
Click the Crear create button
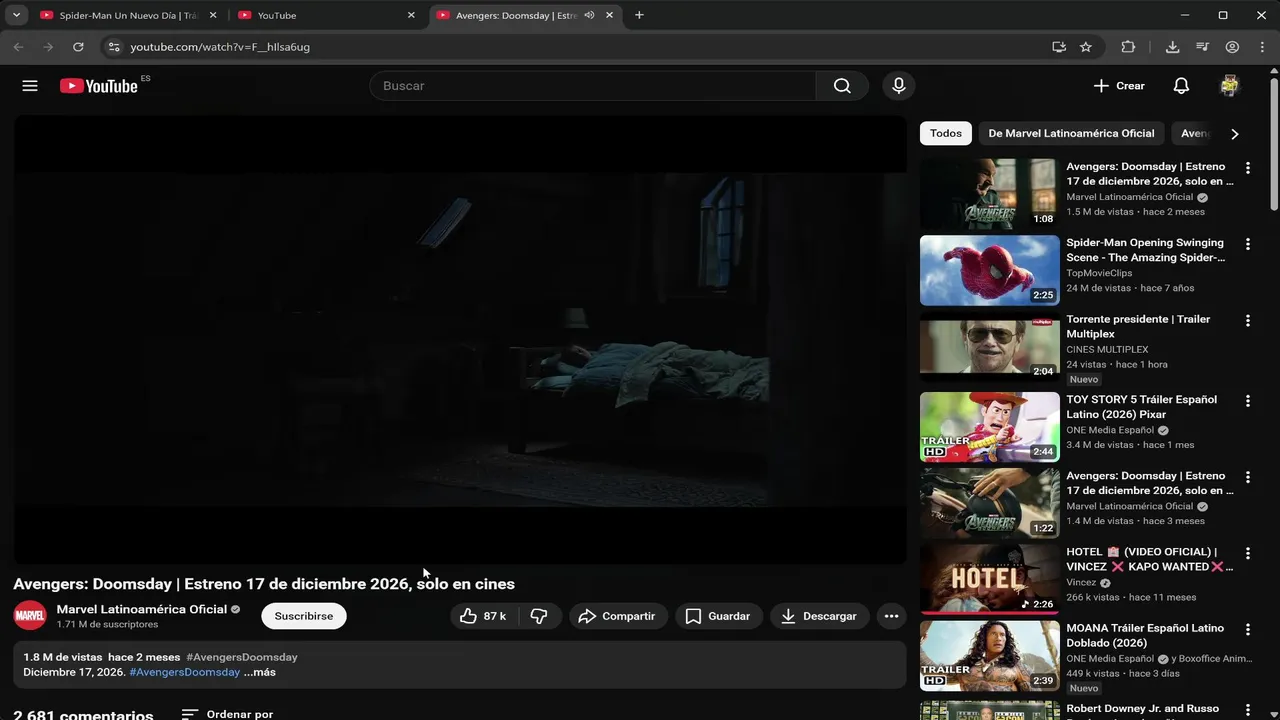tap(1119, 86)
